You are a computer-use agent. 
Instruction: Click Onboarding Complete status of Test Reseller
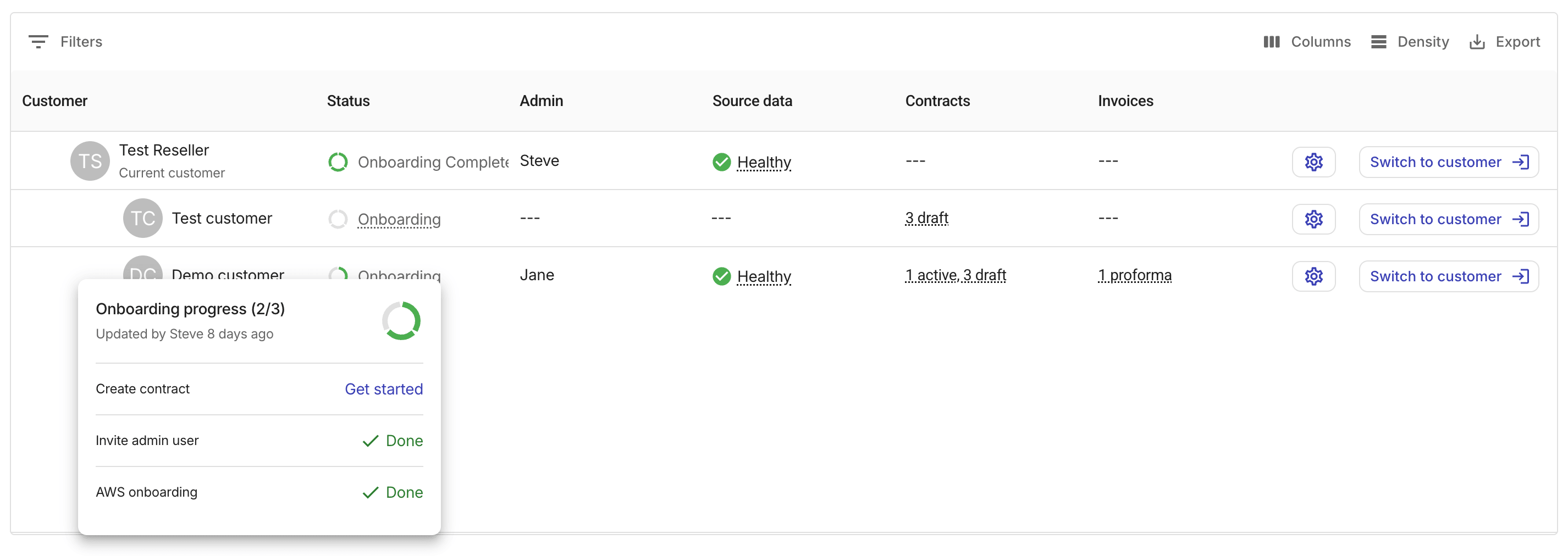coord(433,162)
